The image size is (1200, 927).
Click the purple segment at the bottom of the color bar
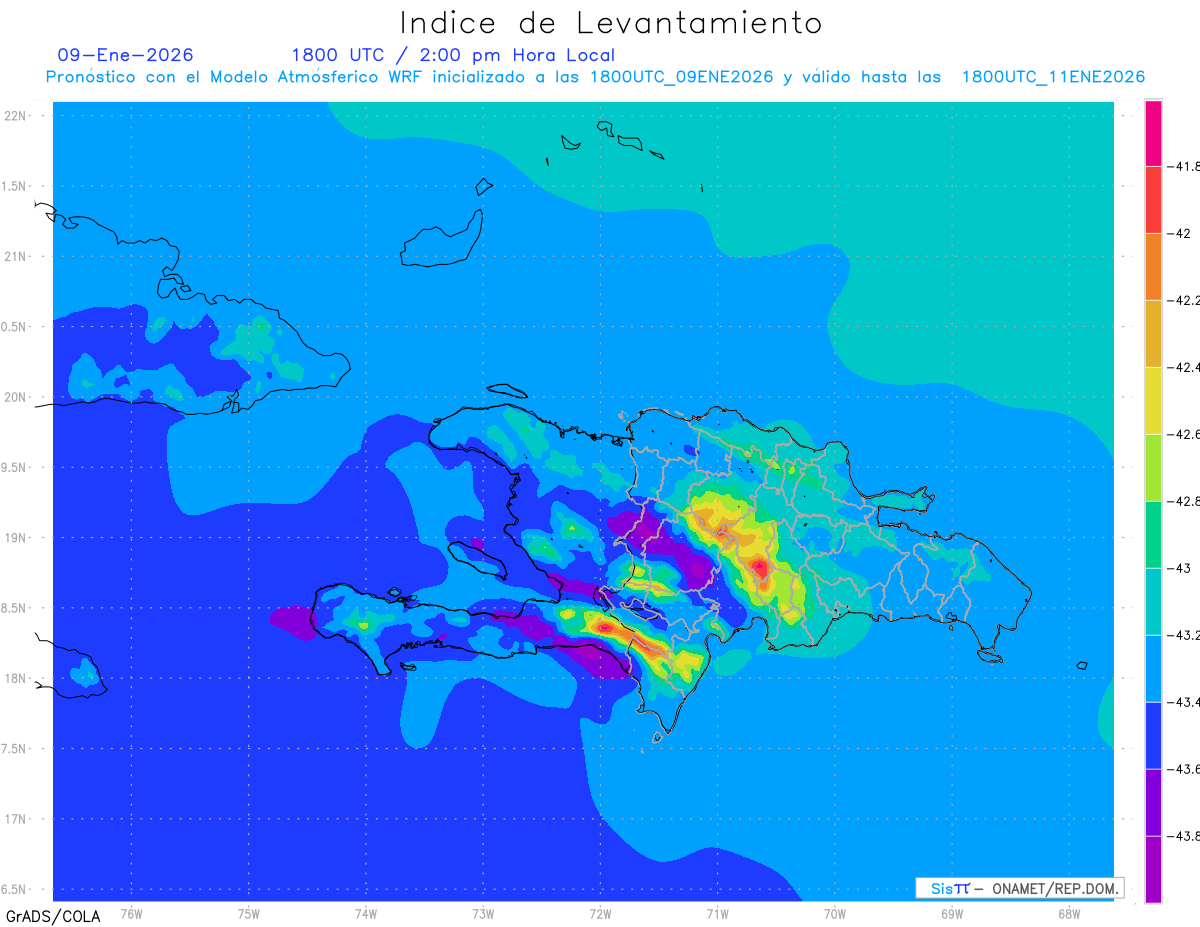[x=1153, y=870]
